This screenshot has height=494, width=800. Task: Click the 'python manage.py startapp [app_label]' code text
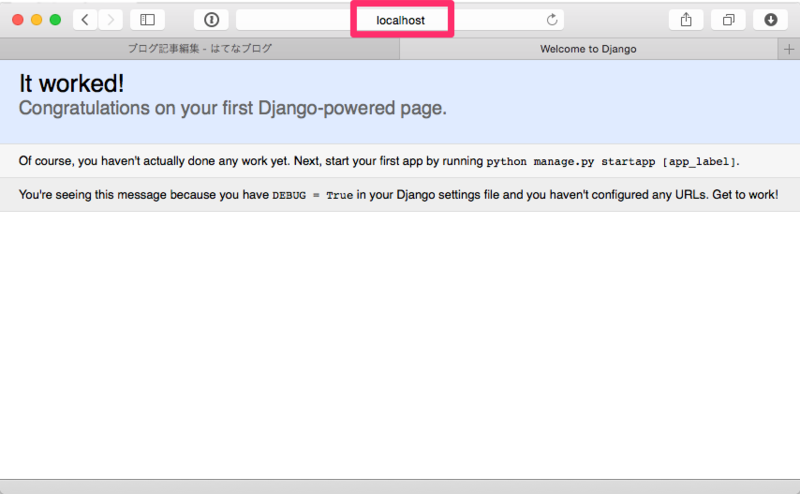611,162
